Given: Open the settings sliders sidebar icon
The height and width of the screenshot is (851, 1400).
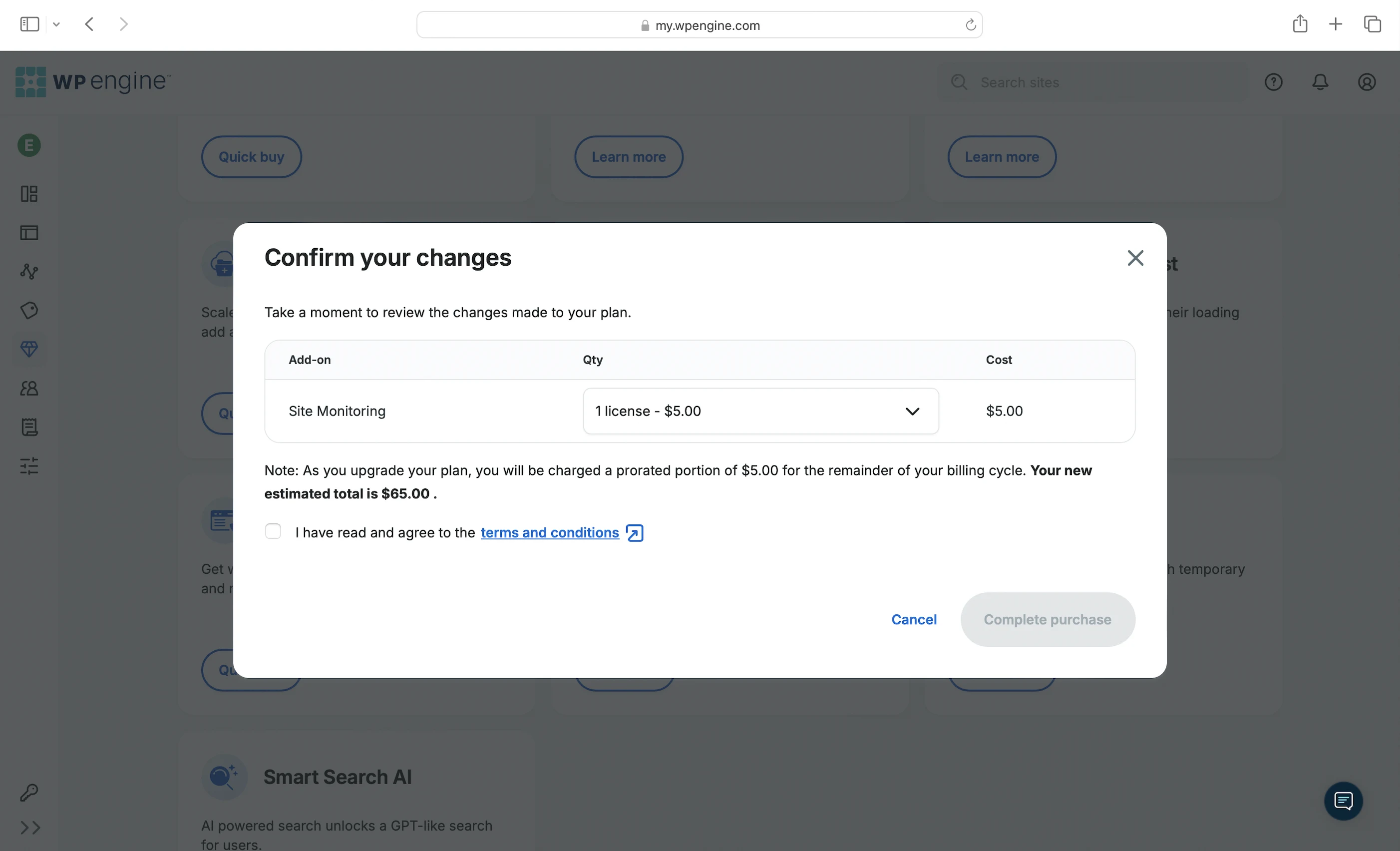Looking at the screenshot, I should pyautogui.click(x=29, y=466).
